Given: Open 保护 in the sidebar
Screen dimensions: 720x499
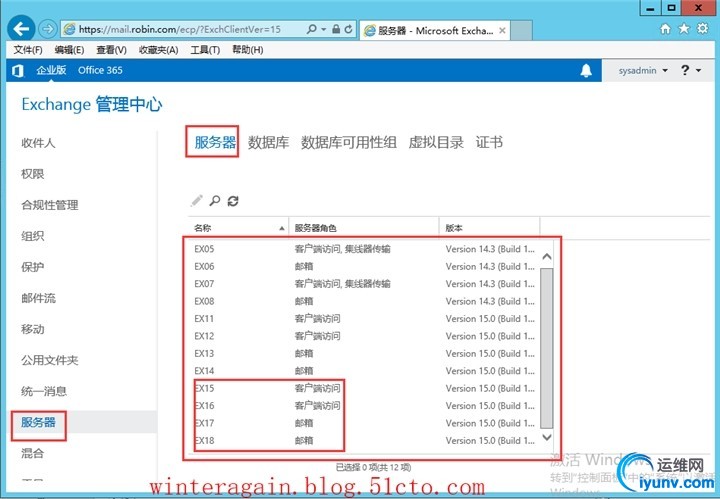Looking at the screenshot, I should pyautogui.click(x=33, y=267).
